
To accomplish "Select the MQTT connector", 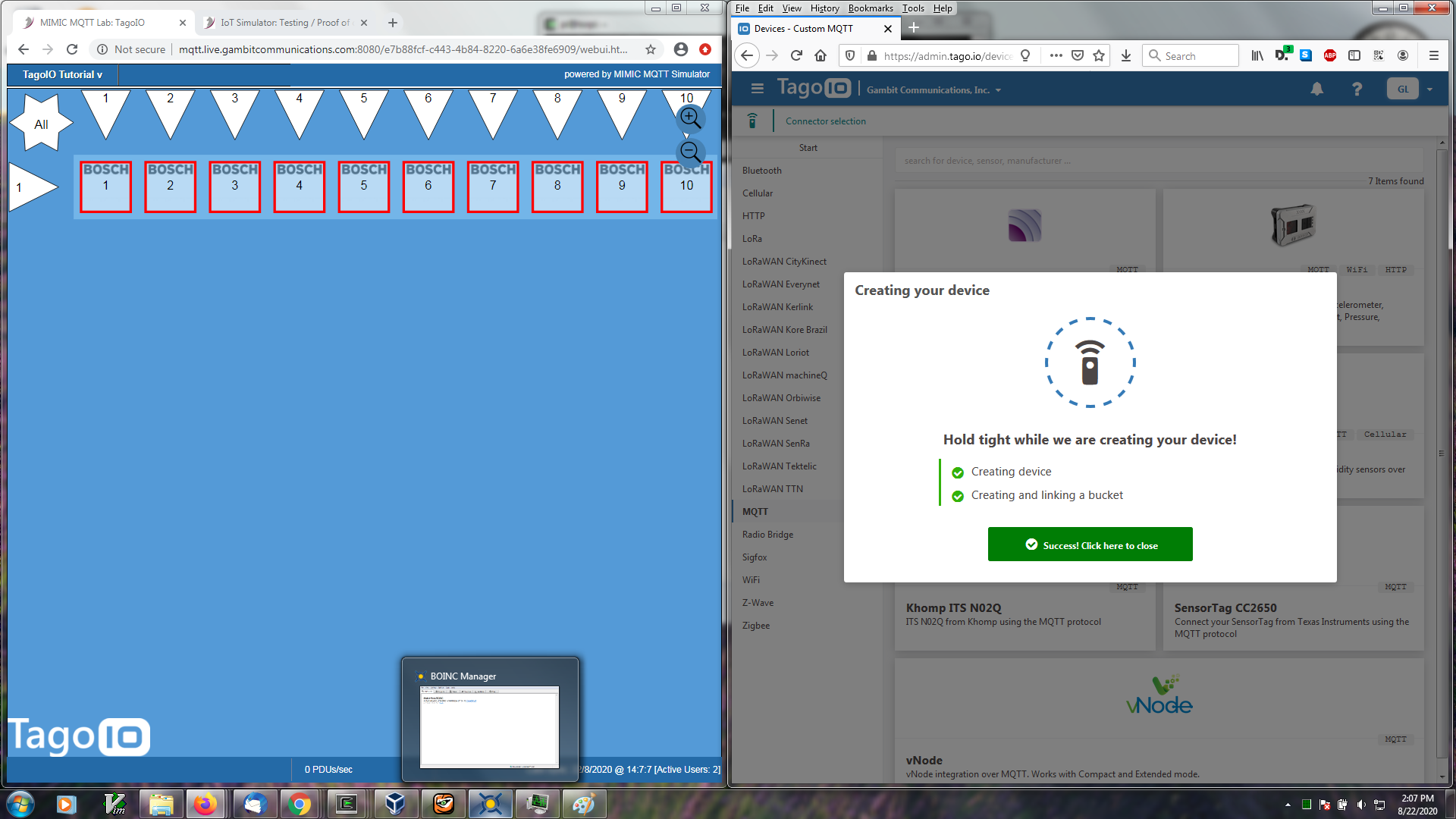I will click(755, 512).
